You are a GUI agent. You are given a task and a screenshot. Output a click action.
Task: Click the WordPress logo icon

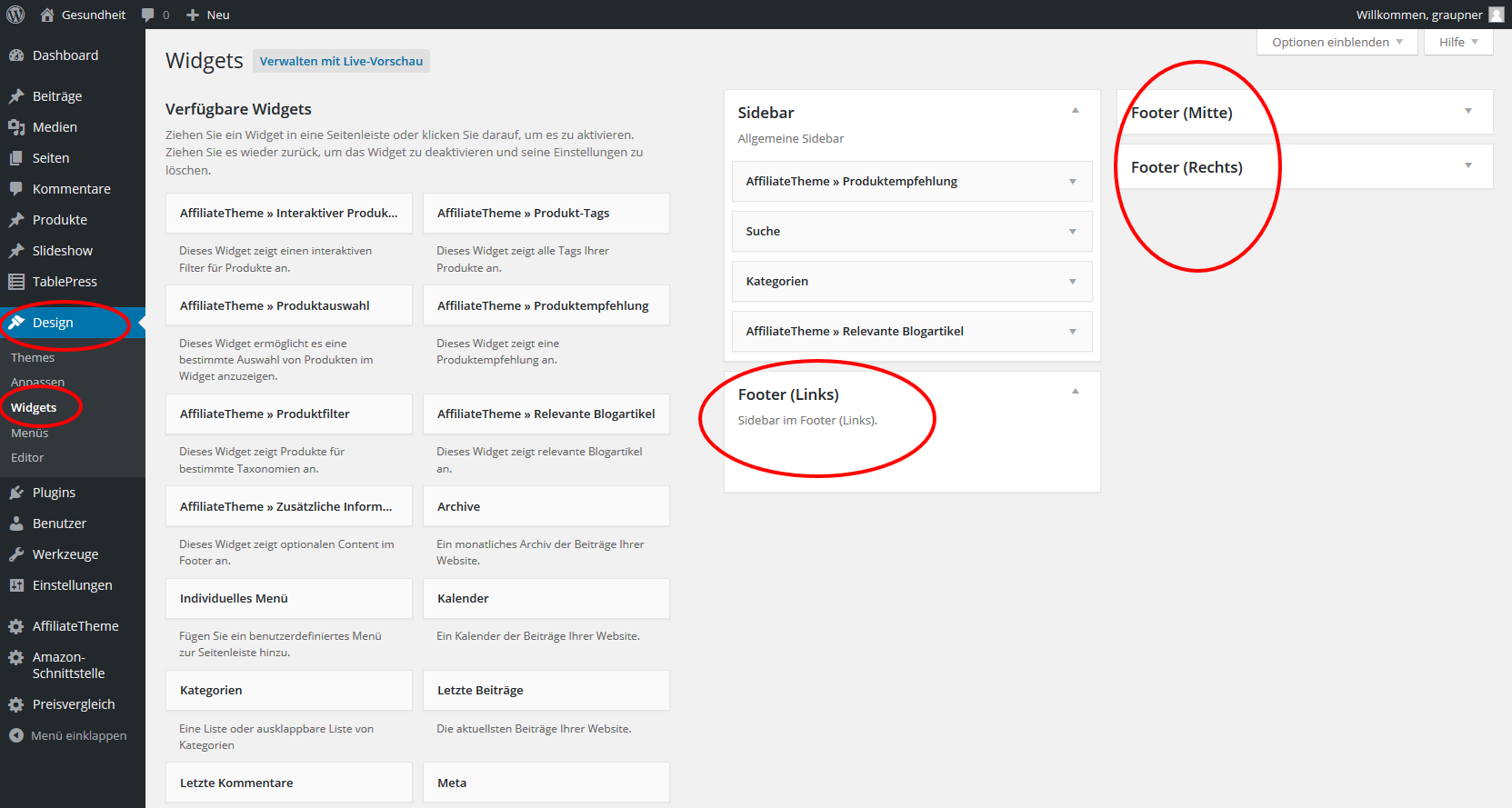[15, 15]
